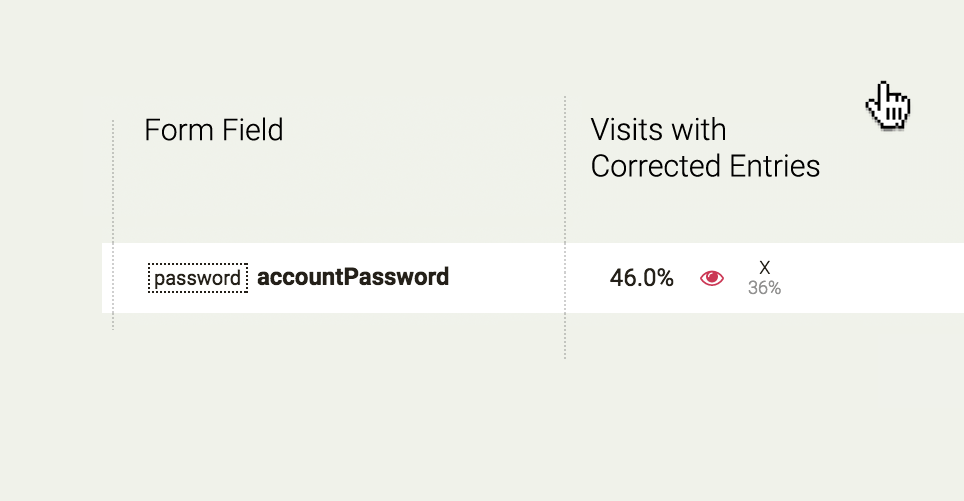Click empty white row area right of 36%
This screenshot has width=964, height=501.
click(x=873, y=278)
